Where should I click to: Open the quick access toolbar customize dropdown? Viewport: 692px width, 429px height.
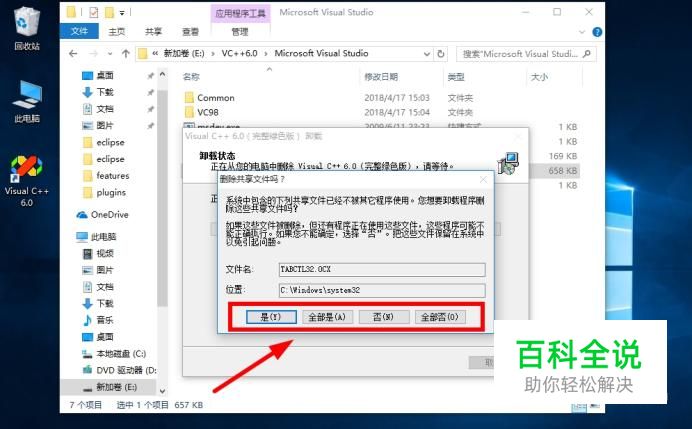pos(122,12)
